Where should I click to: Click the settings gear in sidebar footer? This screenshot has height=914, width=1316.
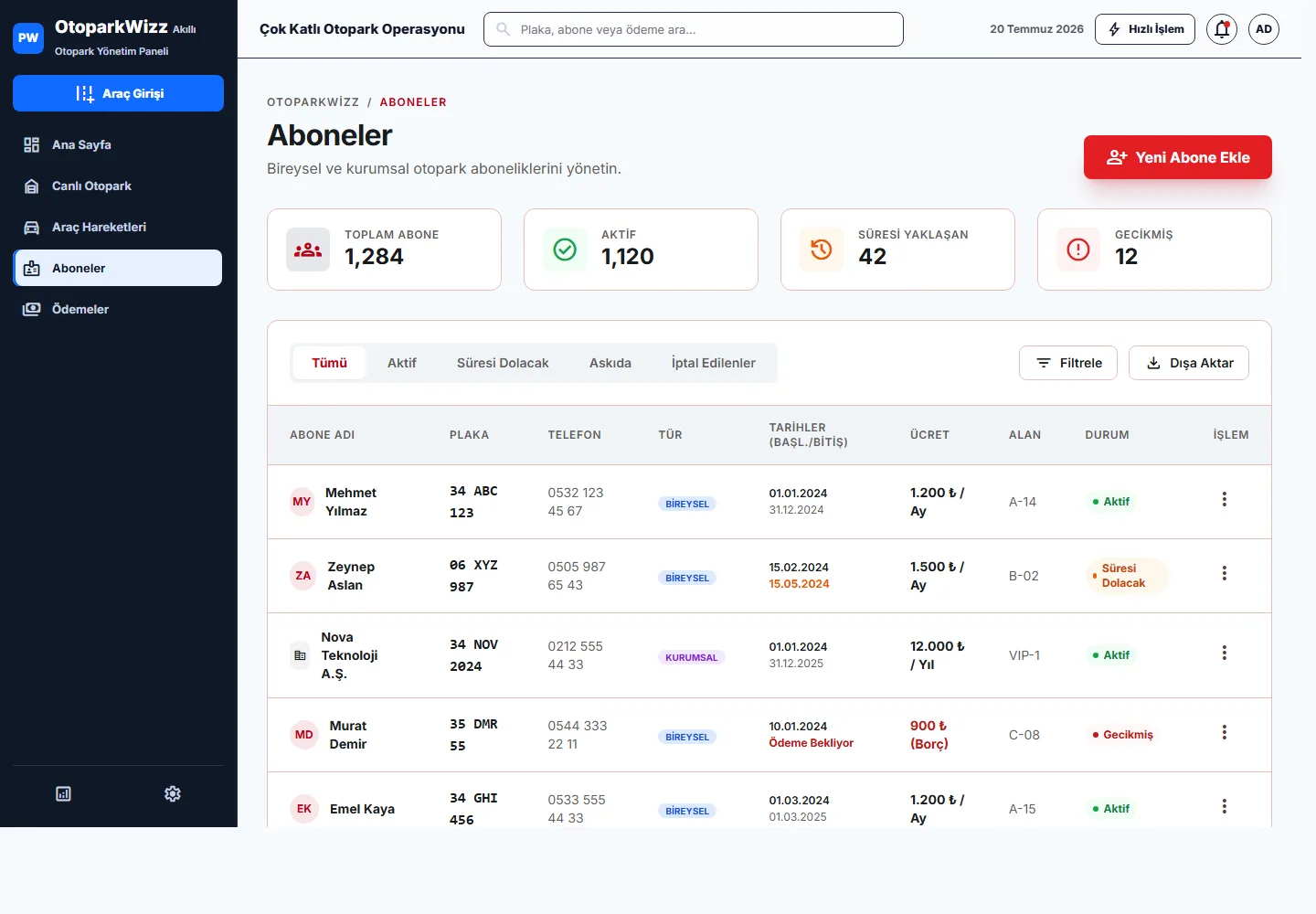[173, 793]
